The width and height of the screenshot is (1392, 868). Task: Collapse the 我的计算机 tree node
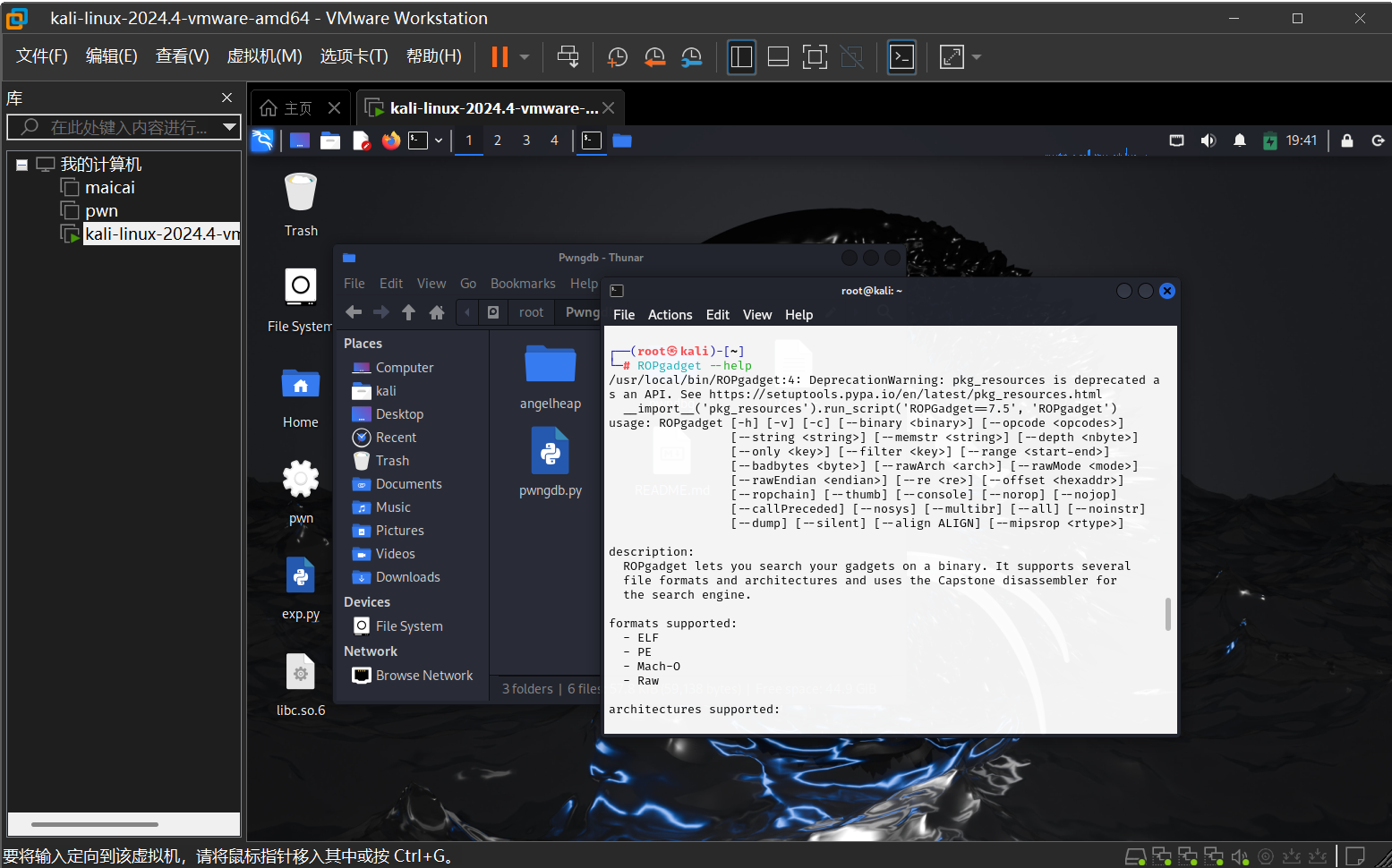pyautogui.click(x=21, y=165)
